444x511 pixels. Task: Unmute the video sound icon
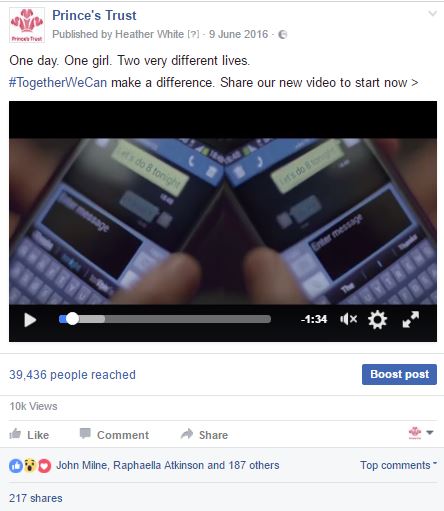[348, 319]
